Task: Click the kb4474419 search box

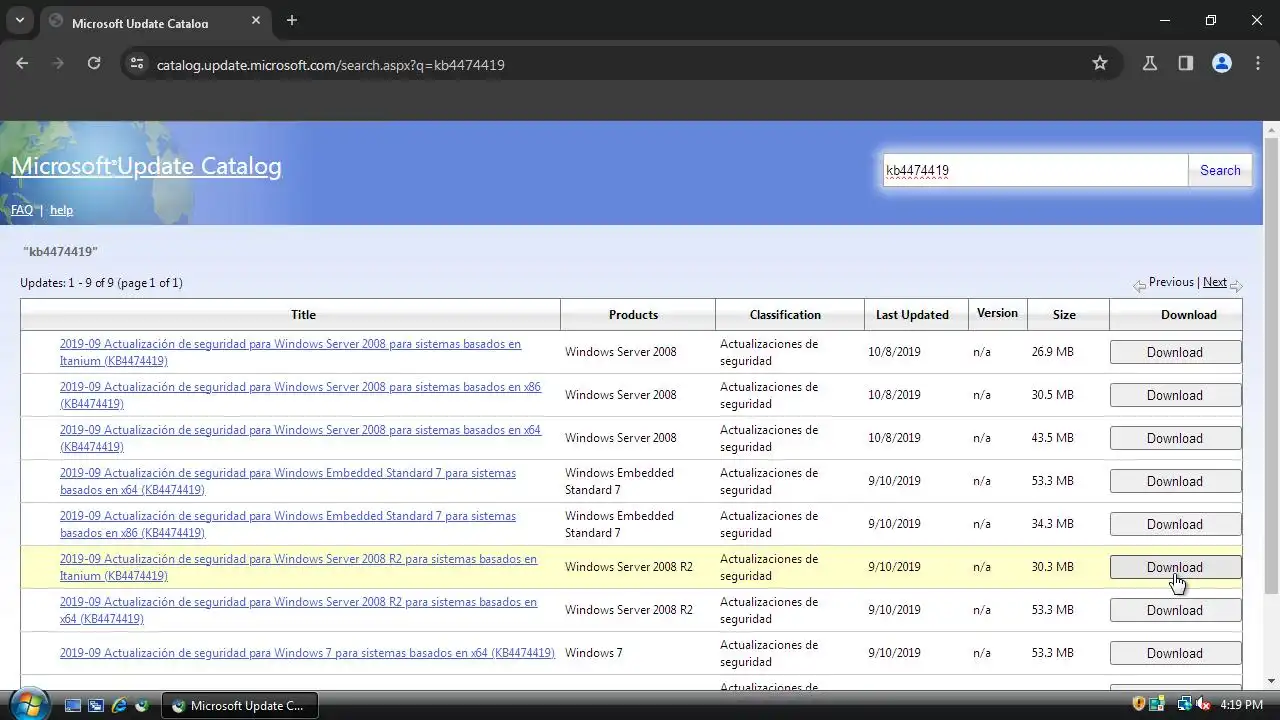Action: 1034,170
